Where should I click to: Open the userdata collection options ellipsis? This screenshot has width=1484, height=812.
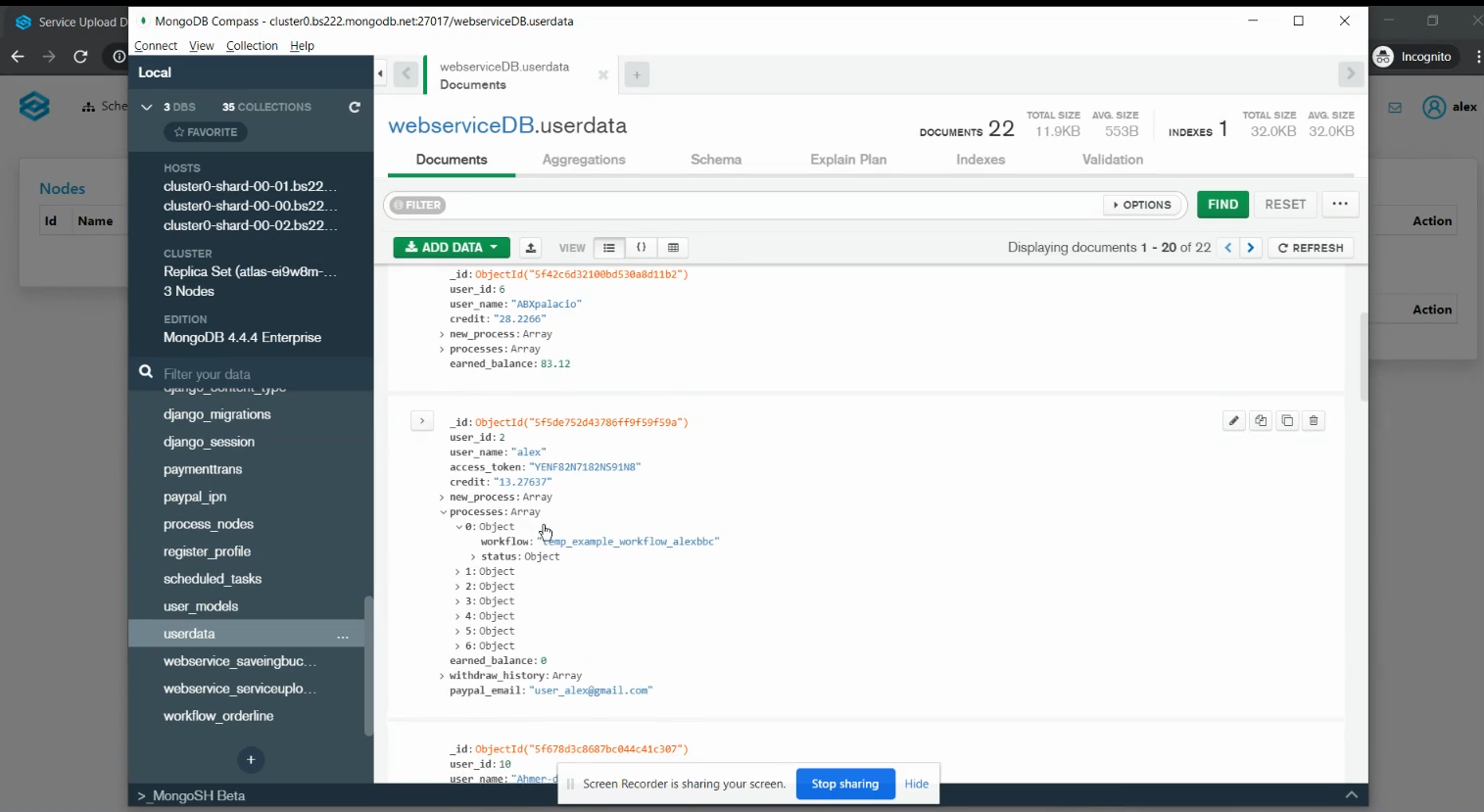pos(343,636)
